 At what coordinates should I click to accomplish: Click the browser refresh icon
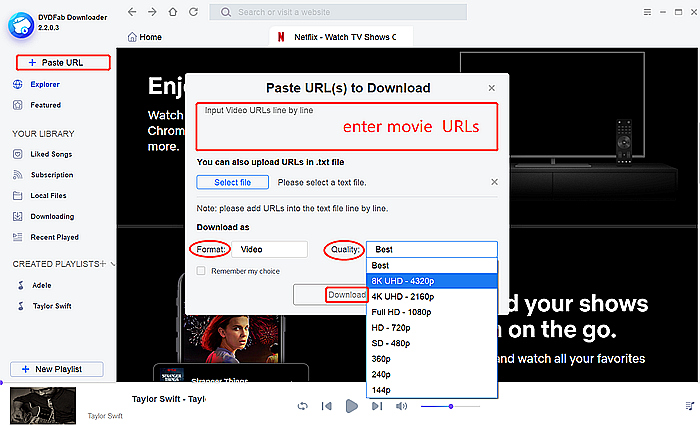pos(198,13)
